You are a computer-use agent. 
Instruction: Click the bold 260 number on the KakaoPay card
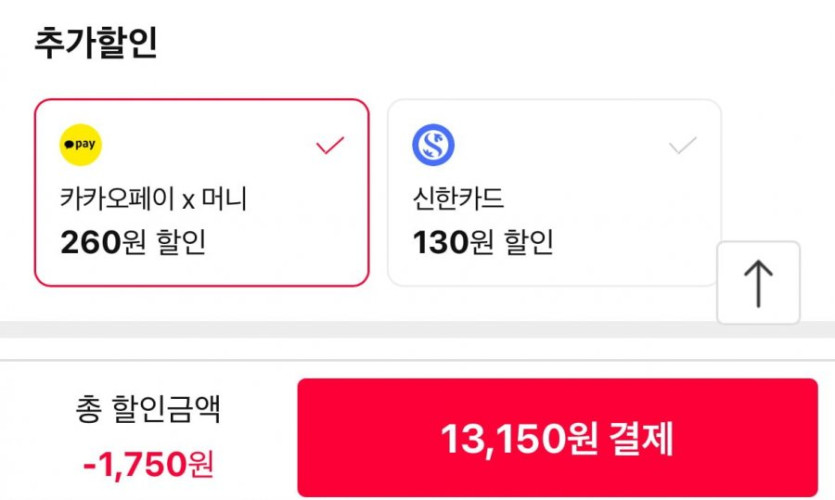(90, 242)
